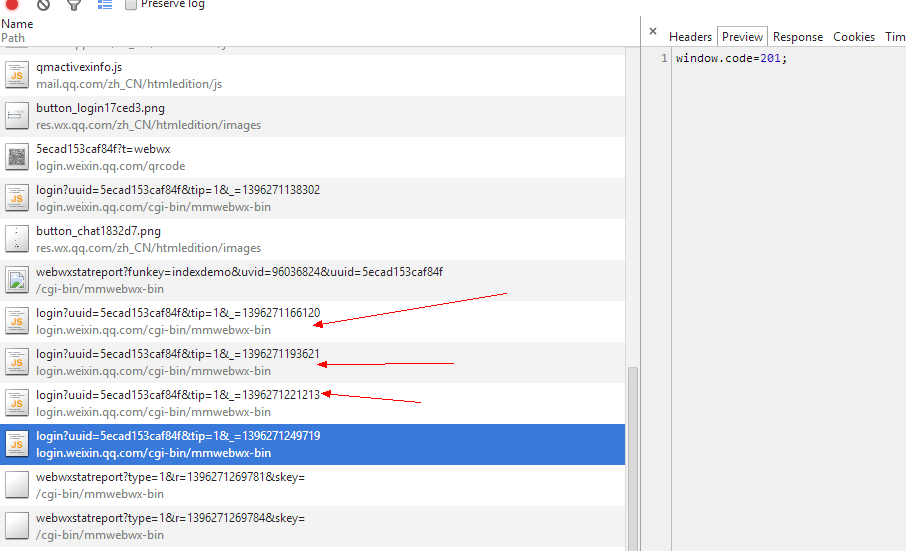
Task: Select the qmactivexinfo.js request
Action: (x=312, y=75)
